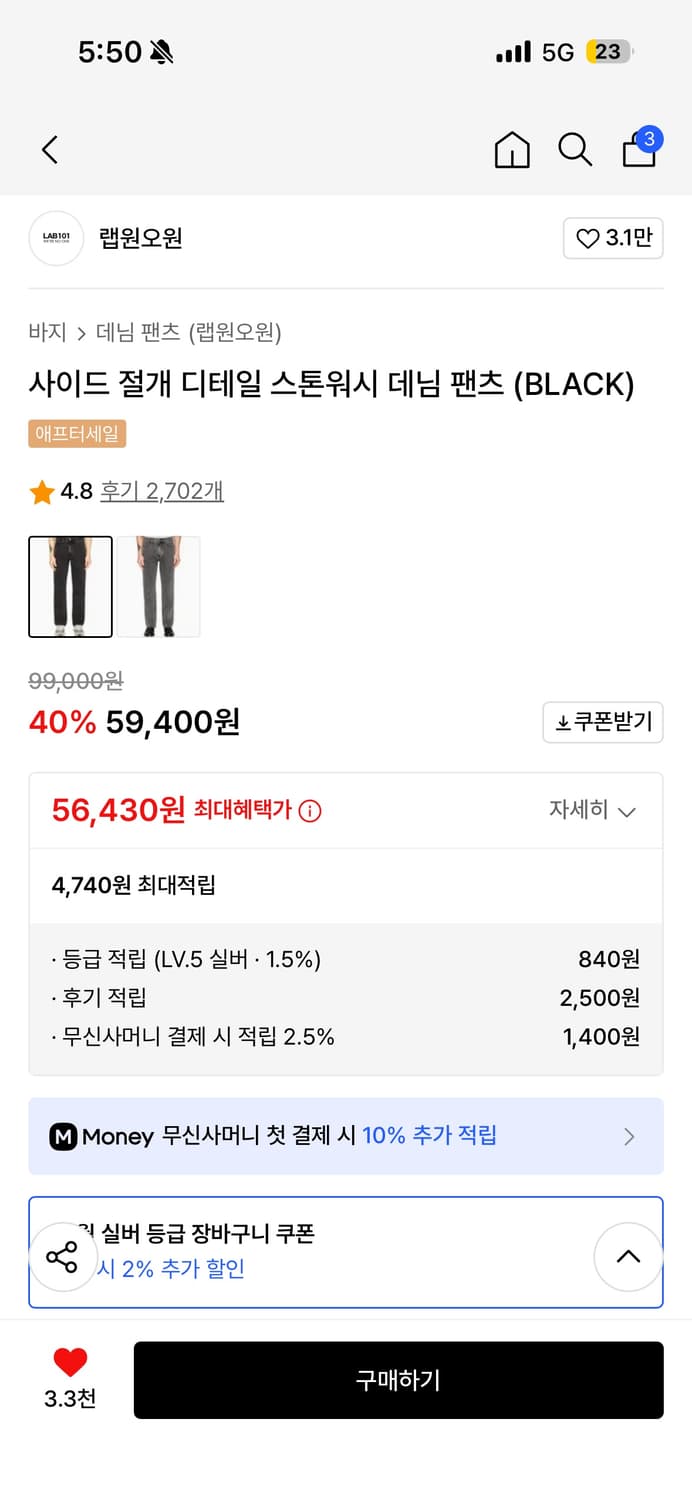Toggle brand favorite heart 3.1만
Screen dimensions: 692x1500
pyautogui.click(x=613, y=238)
